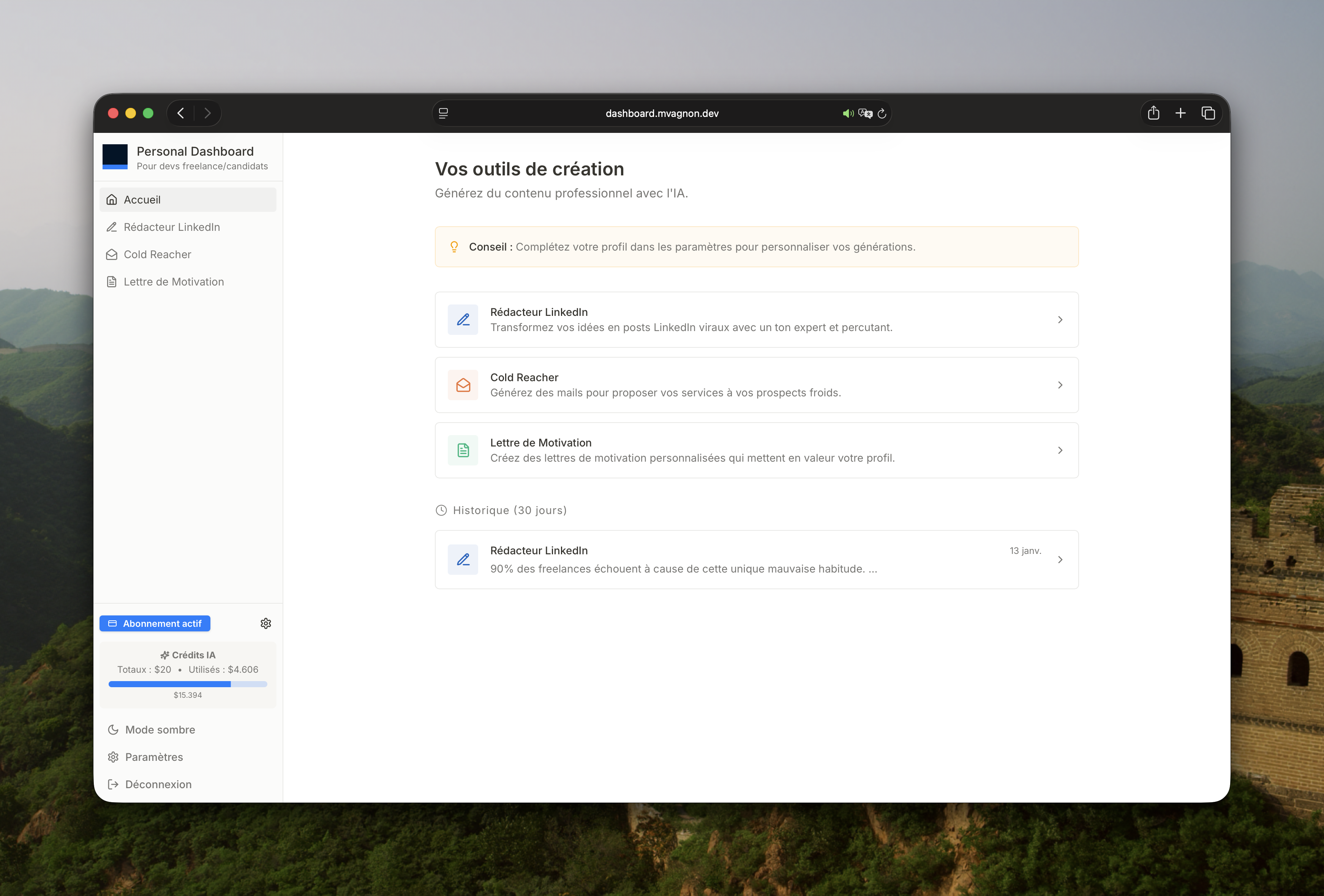Click the Crédits IA progress bar

(188, 684)
